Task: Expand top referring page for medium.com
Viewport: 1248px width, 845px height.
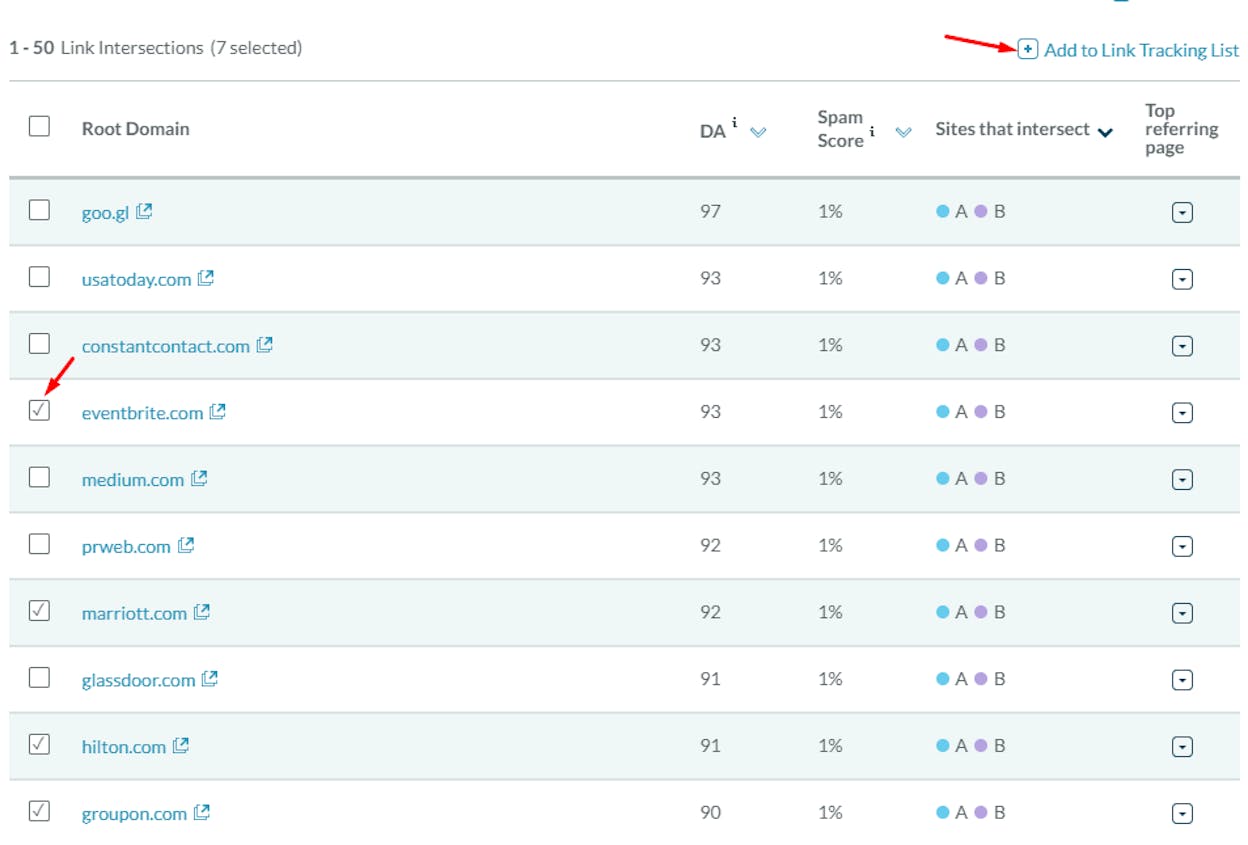Action: click(x=1182, y=479)
